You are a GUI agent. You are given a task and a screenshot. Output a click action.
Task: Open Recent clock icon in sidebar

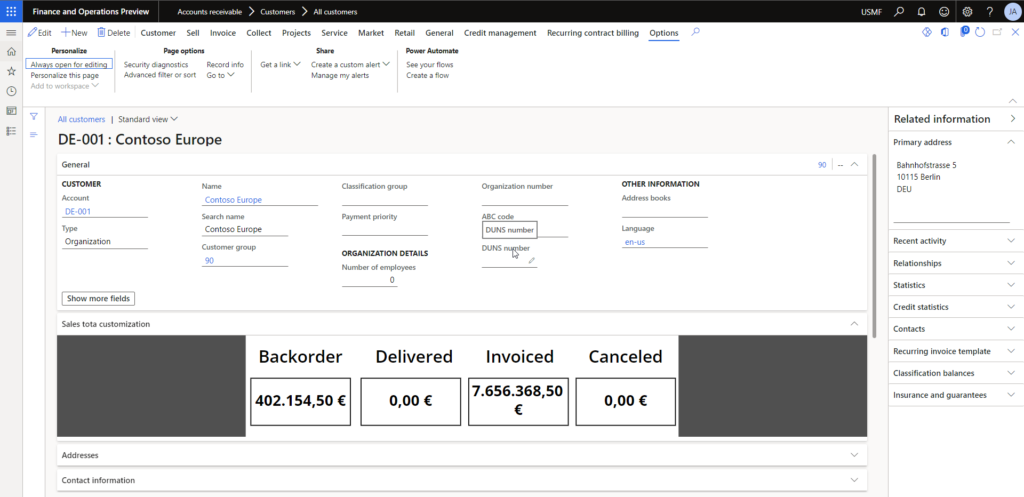pyautogui.click(x=11, y=91)
